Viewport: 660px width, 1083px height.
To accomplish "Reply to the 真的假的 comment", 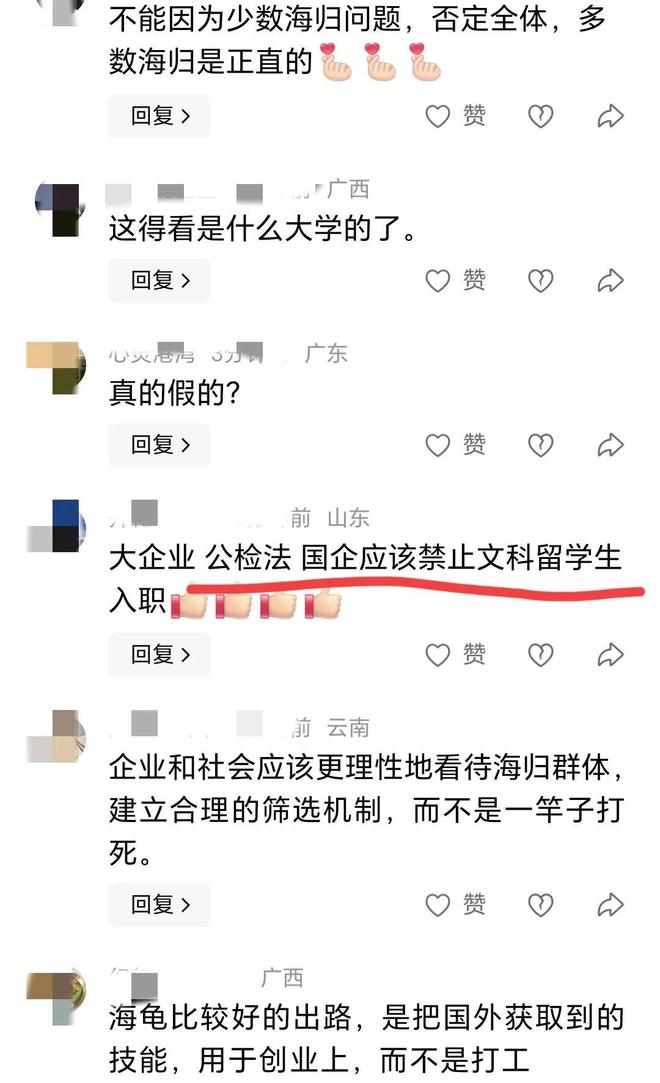I will [159, 445].
